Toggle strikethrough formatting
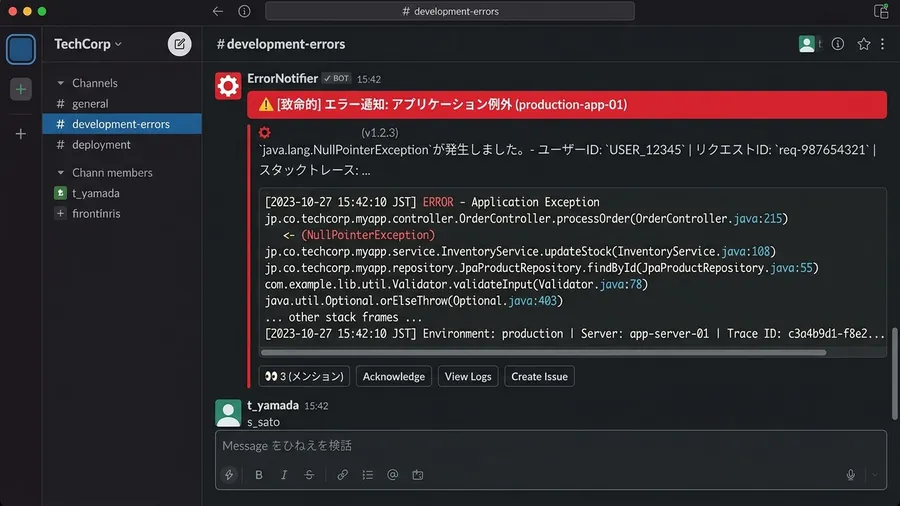Image resolution: width=900 pixels, height=506 pixels. point(309,475)
